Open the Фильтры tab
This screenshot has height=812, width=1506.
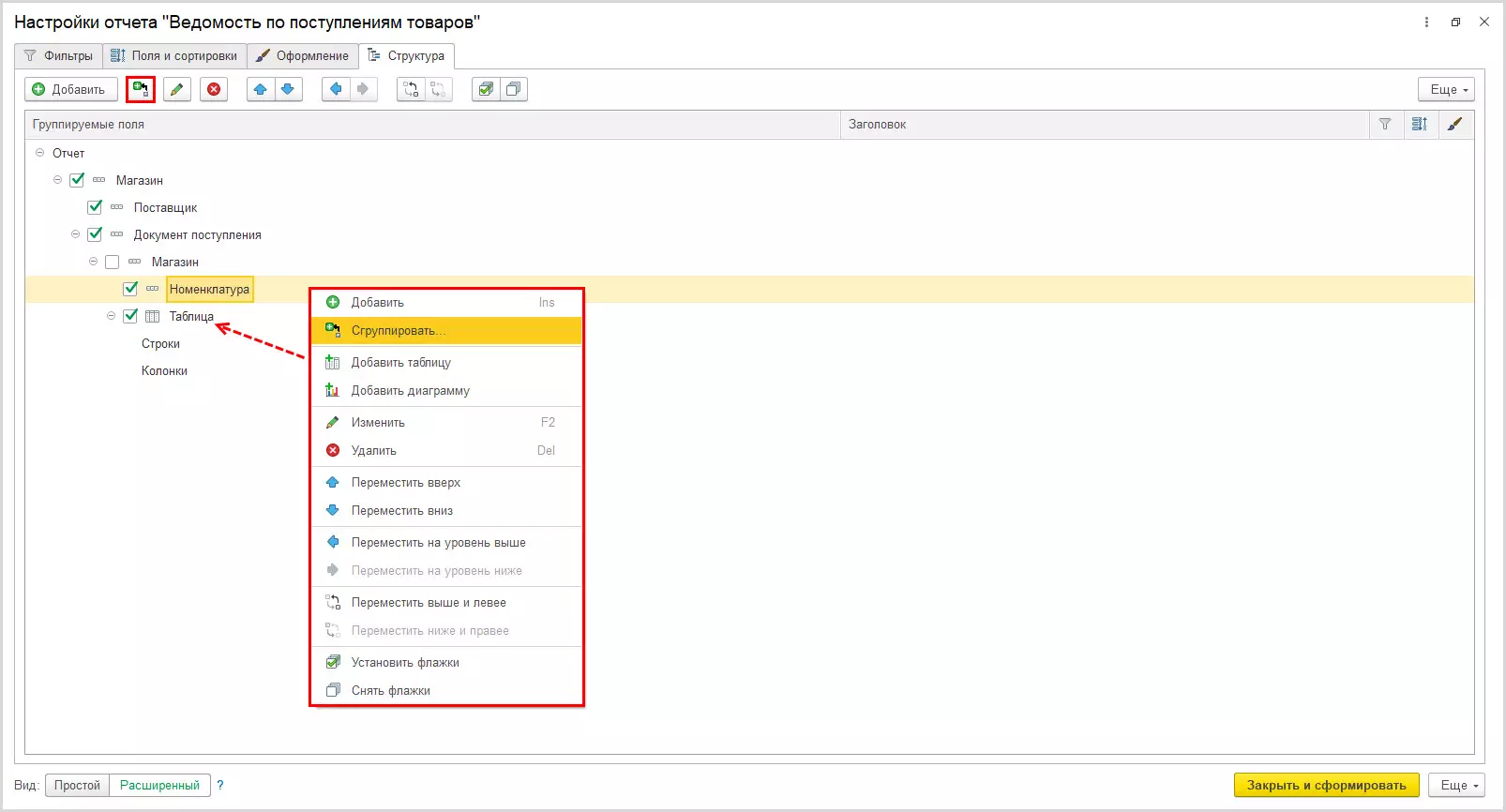point(59,56)
